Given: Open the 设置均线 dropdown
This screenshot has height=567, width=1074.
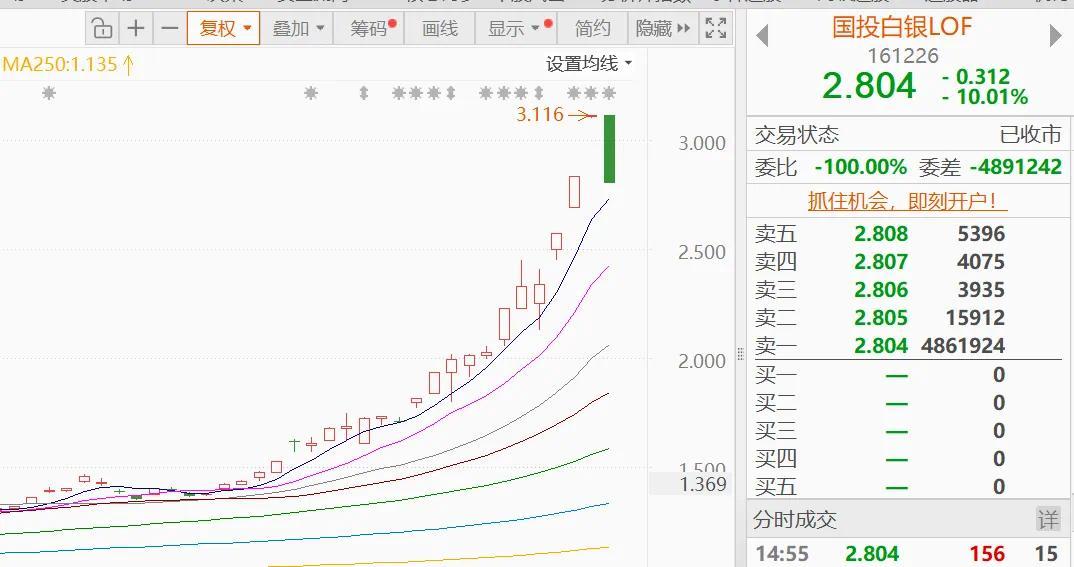Looking at the screenshot, I should [589, 64].
